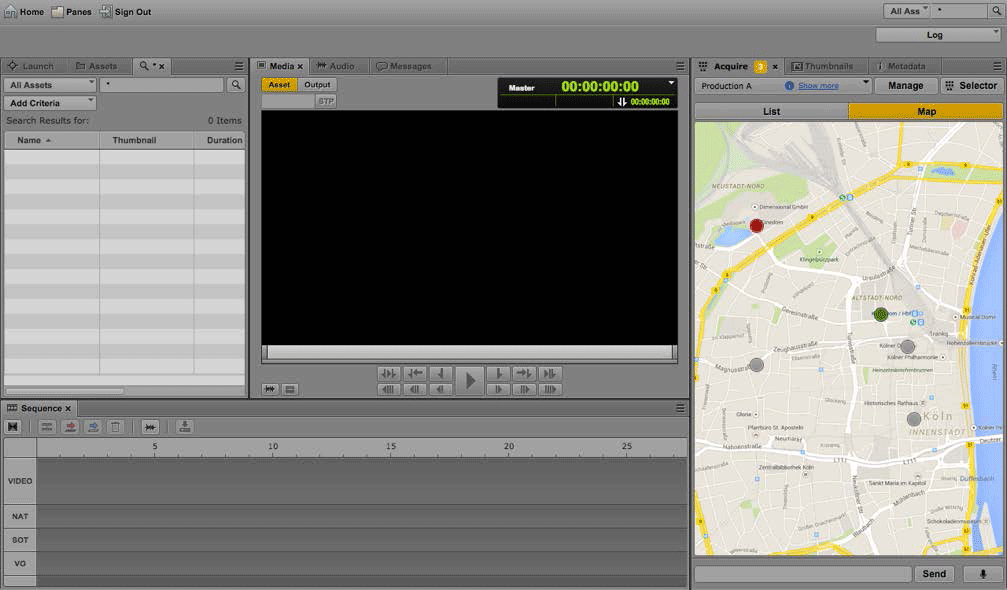
Task: Expand the Add Criteria dropdown
Action: point(50,103)
